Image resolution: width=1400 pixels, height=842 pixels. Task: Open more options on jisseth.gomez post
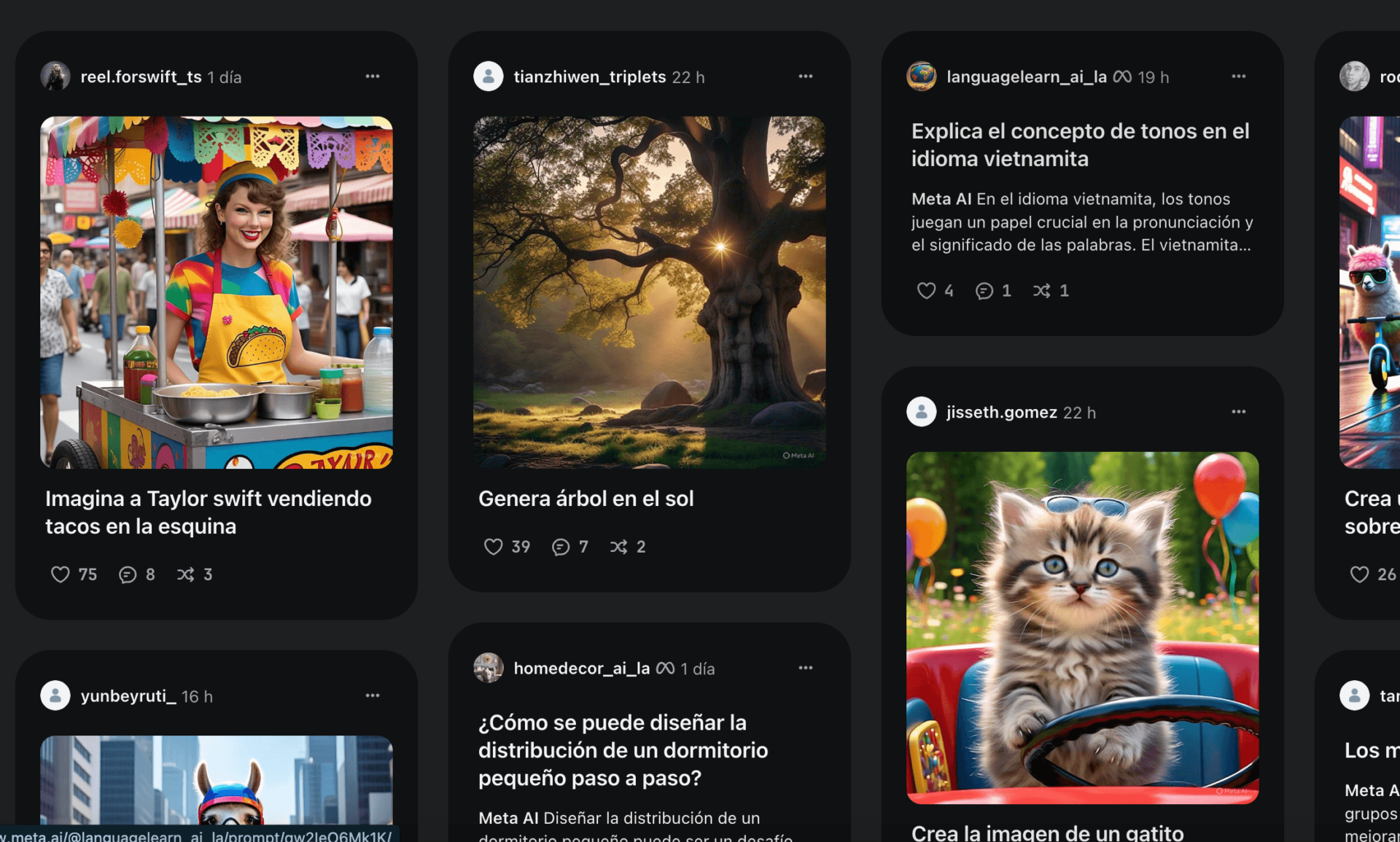pos(1239,412)
